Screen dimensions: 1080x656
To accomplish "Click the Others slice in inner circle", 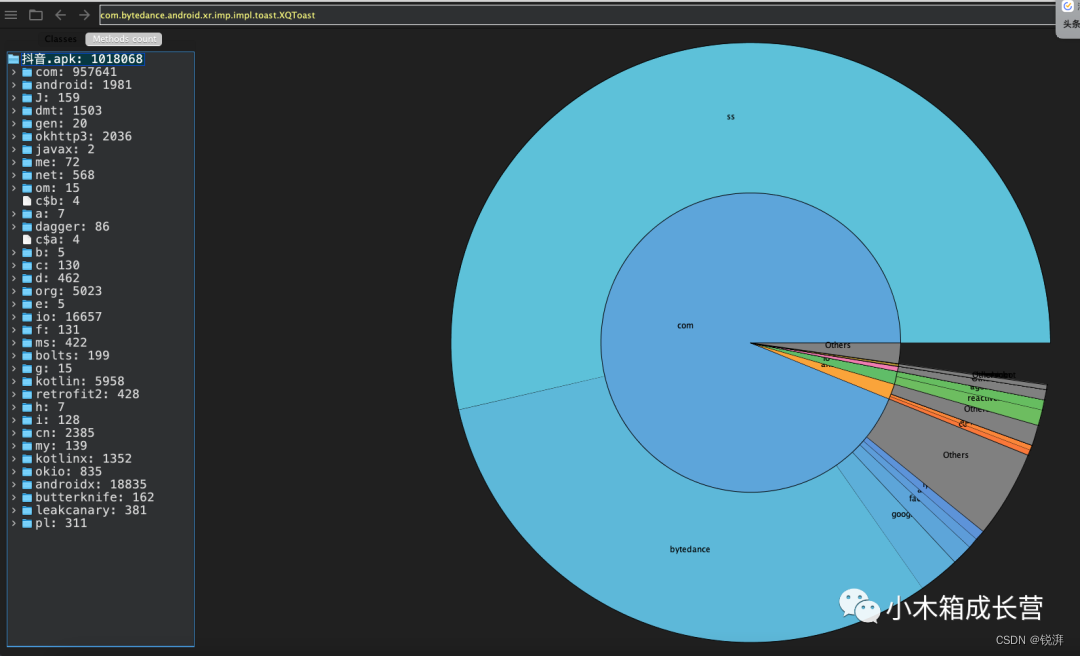I will [838, 345].
